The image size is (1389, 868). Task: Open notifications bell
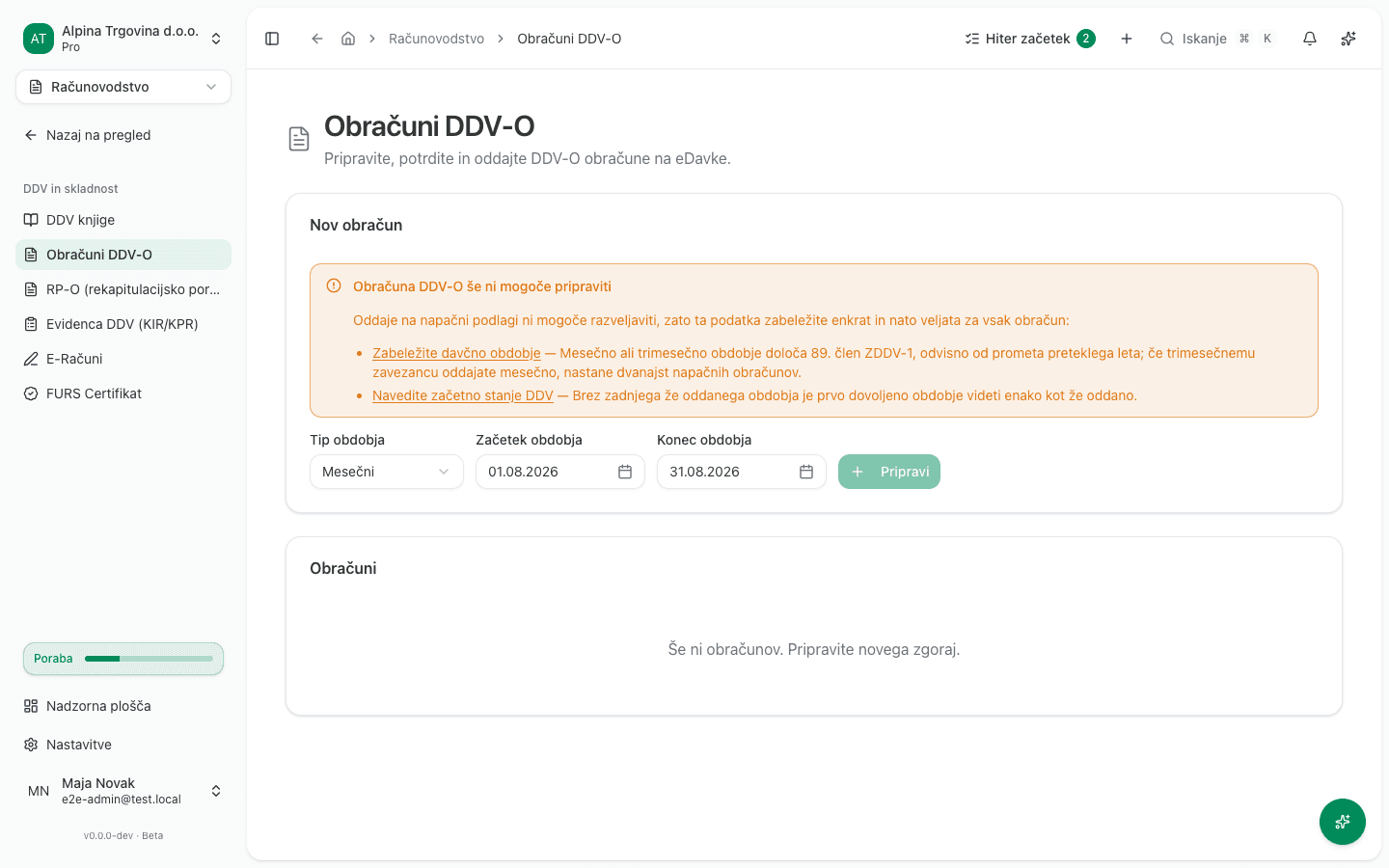click(1310, 39)
